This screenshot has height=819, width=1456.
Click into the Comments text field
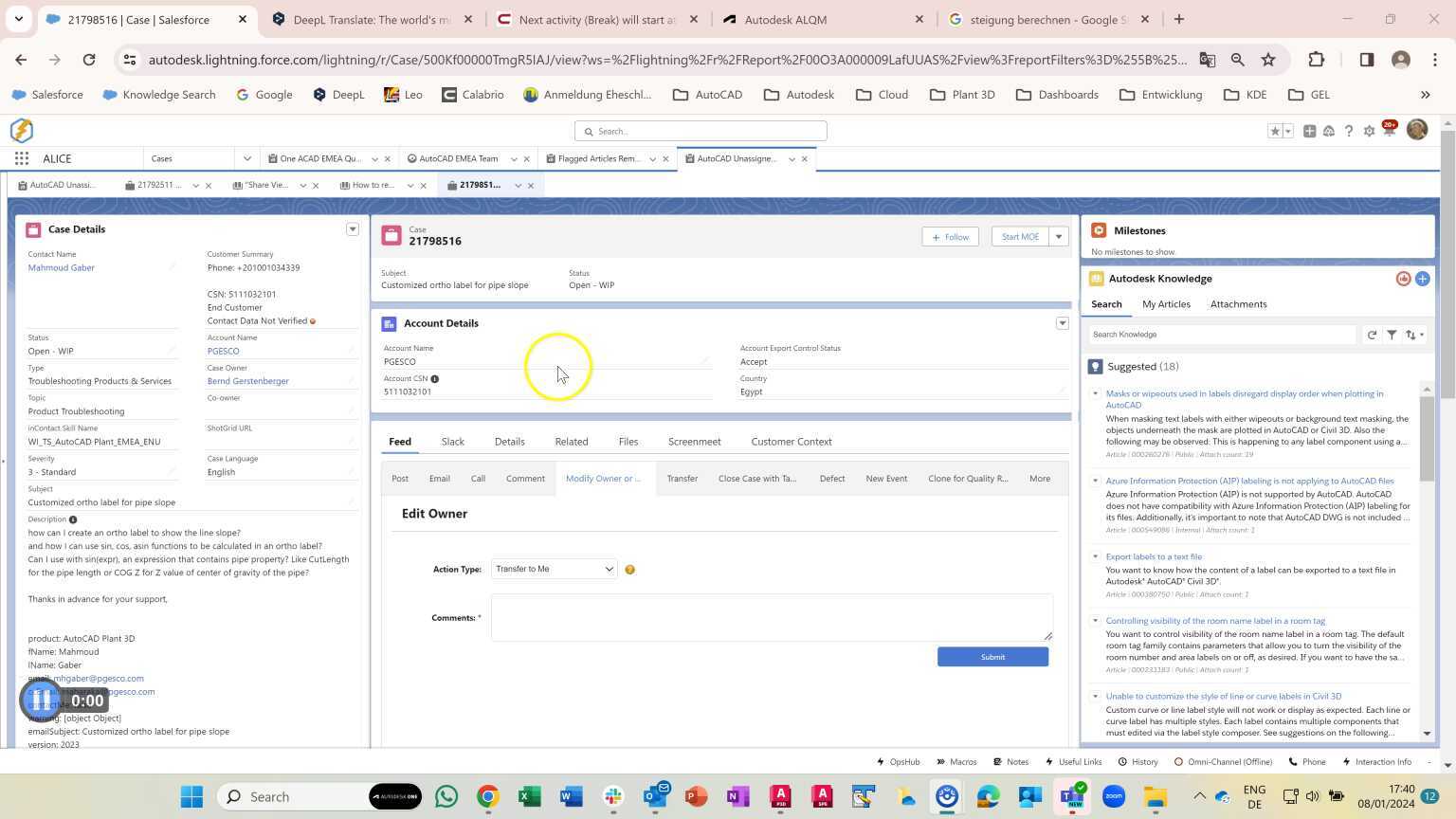point(771,618)
